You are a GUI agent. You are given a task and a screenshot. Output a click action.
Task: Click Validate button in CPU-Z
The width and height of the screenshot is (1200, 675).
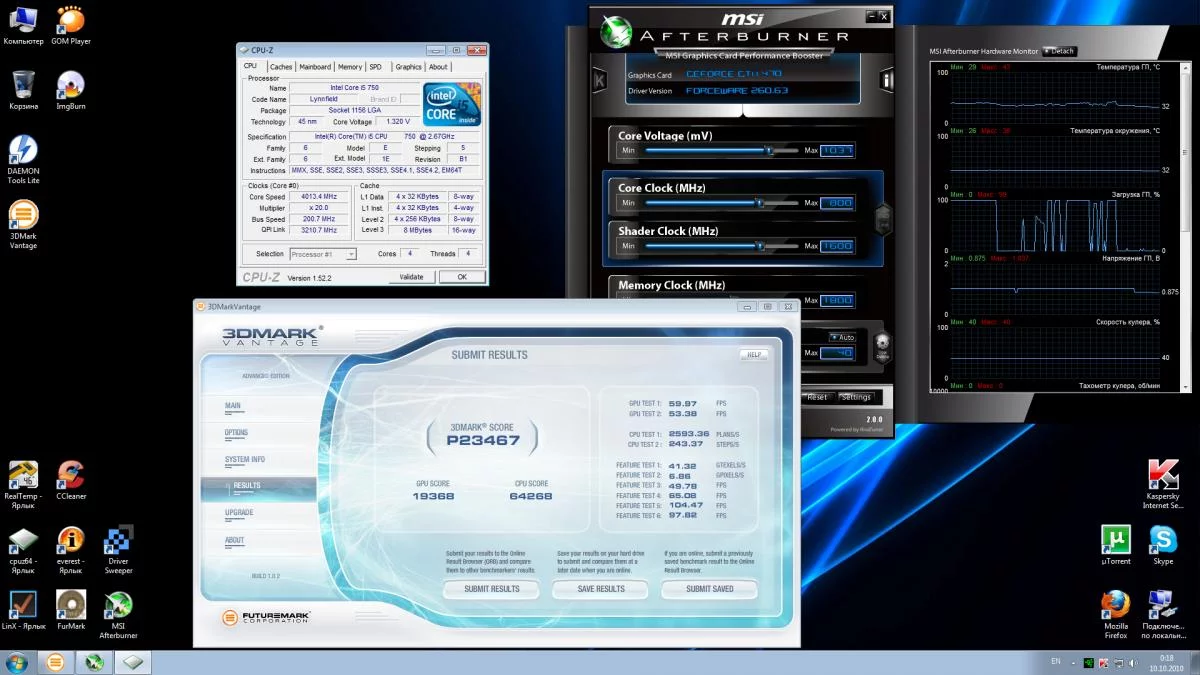coord(411,277)
